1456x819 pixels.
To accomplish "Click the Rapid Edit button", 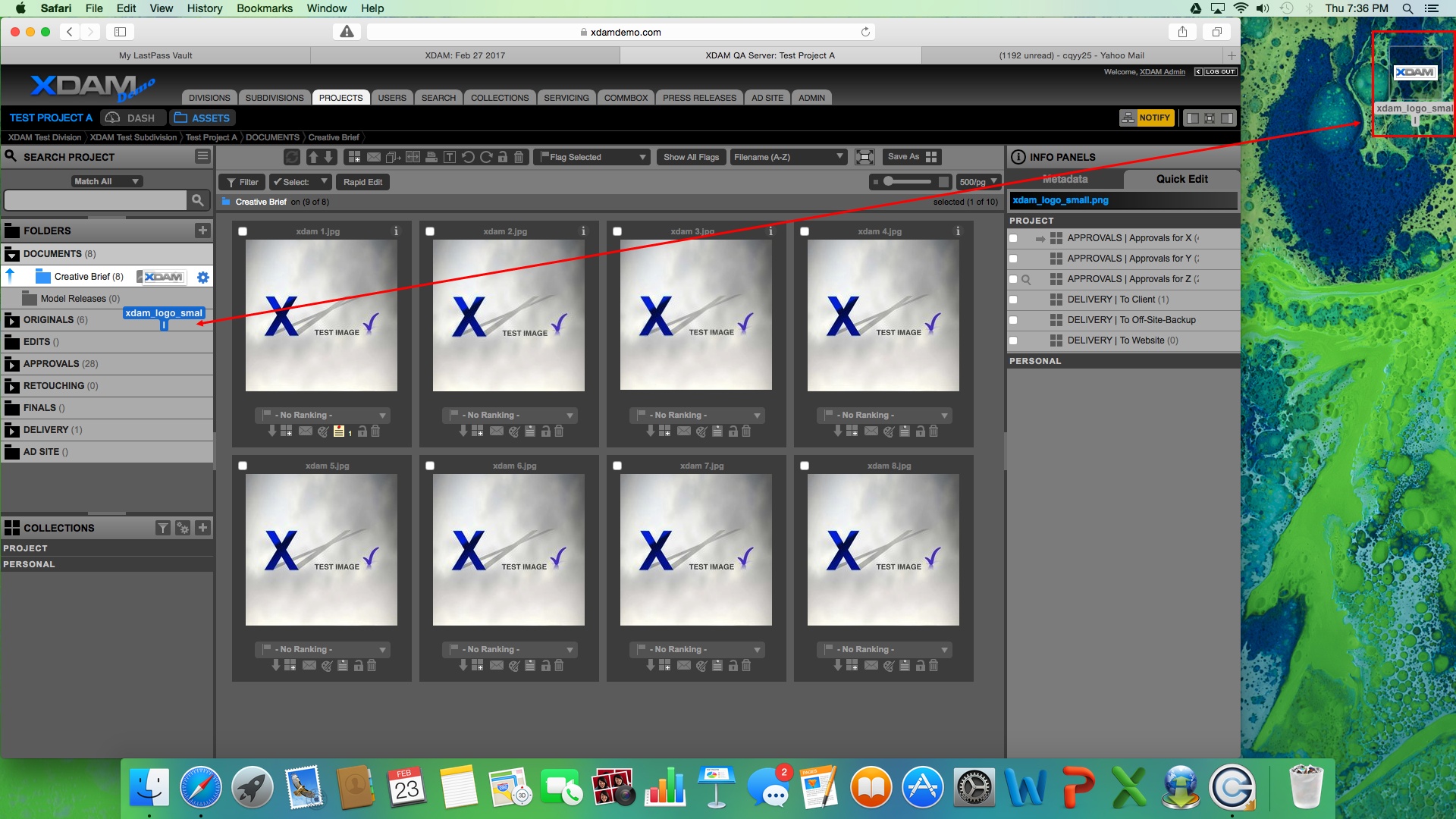I will click(x=362, y=182).
